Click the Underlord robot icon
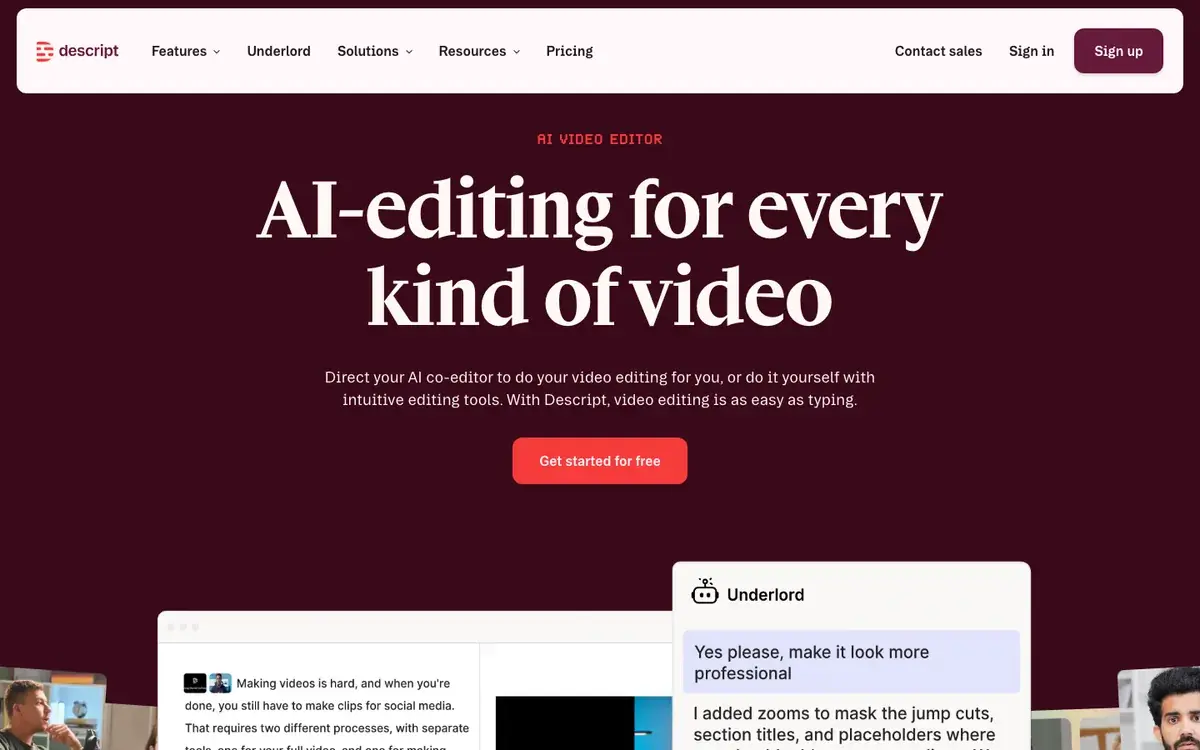 705,593
